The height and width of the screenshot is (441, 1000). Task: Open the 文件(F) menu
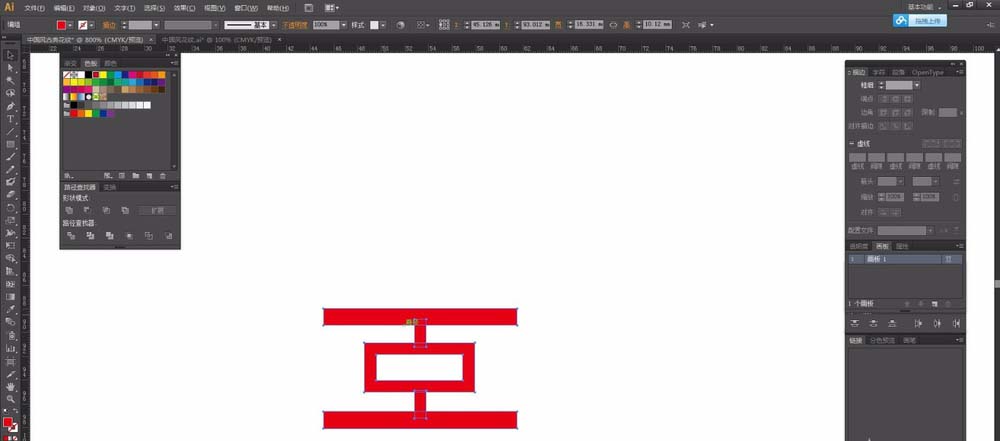click(34, 8)
